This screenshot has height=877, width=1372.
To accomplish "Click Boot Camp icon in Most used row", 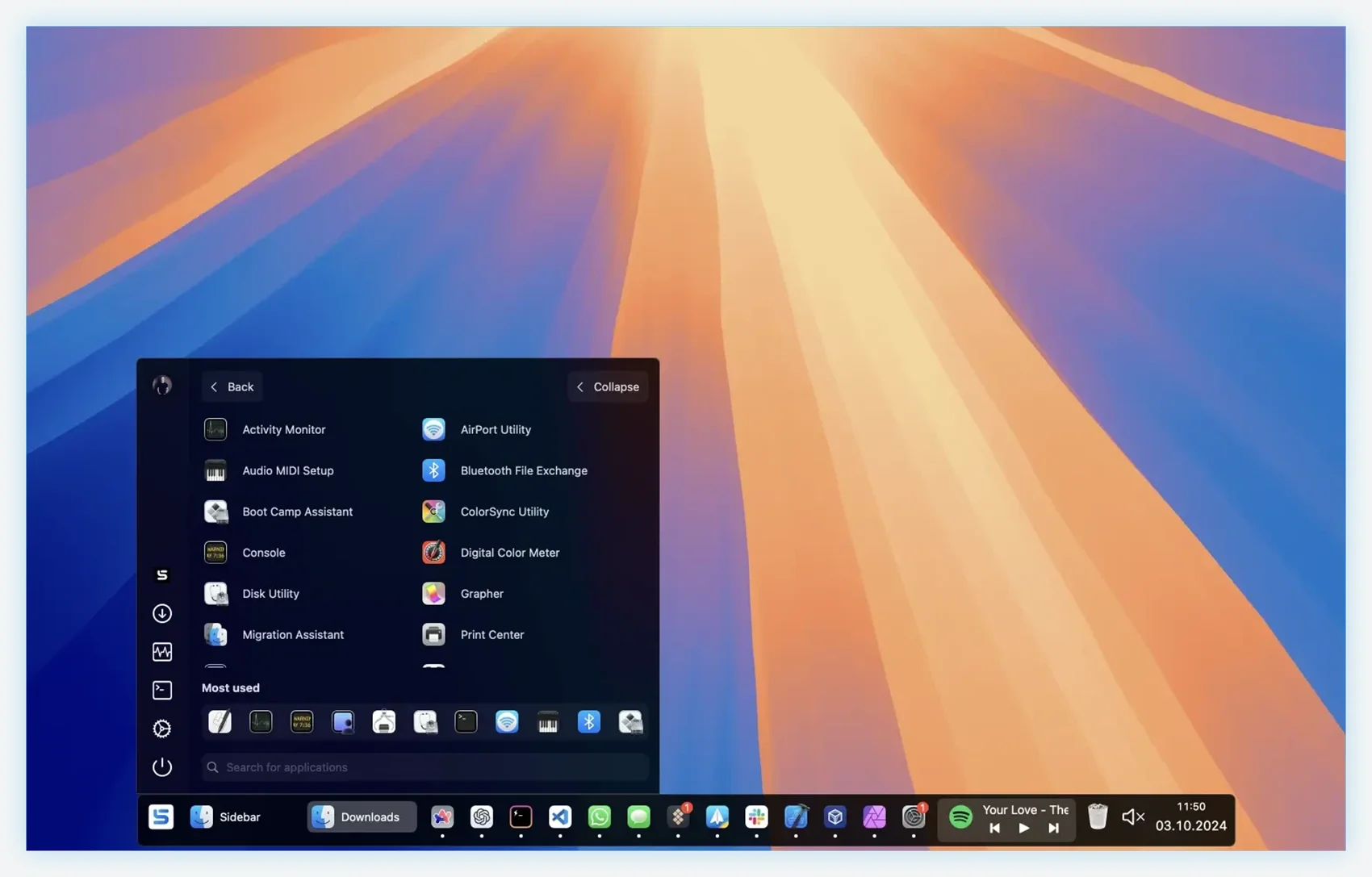I will pos(630,722).
